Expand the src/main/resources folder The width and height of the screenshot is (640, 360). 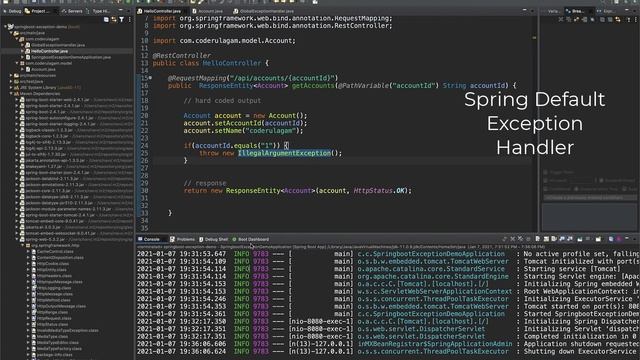[x=11, y=76]
